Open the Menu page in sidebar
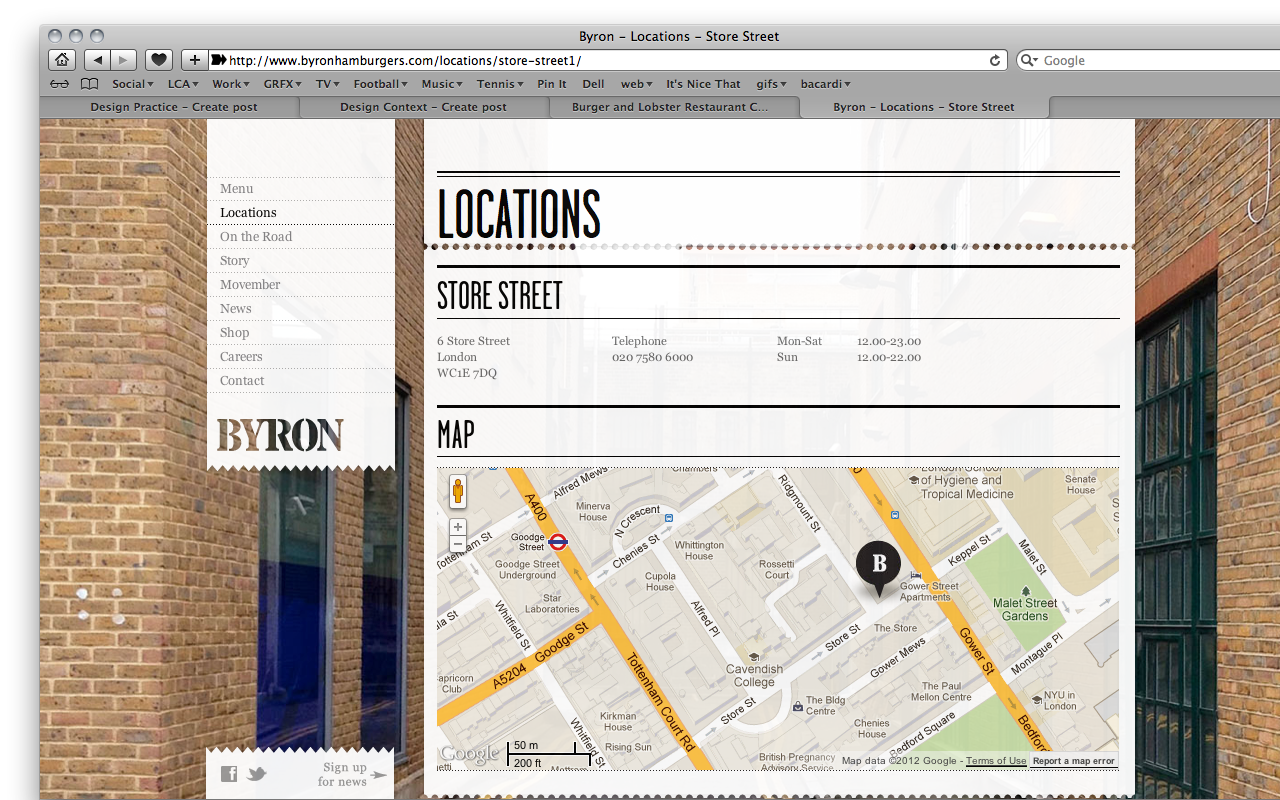Screen dimensions: 1280x800 [x=237, y=188]
